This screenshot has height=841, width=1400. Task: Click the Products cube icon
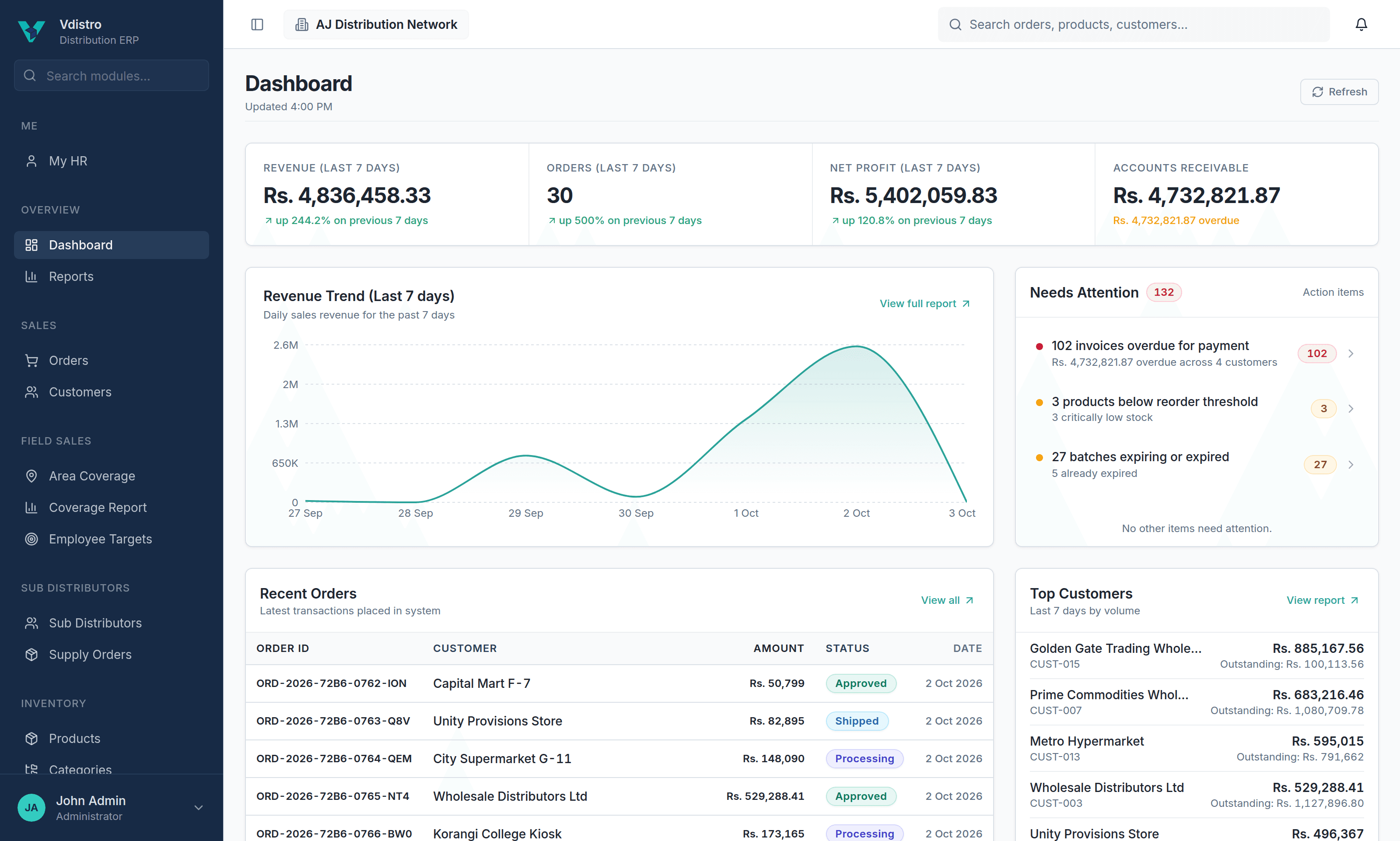point(32,739)
